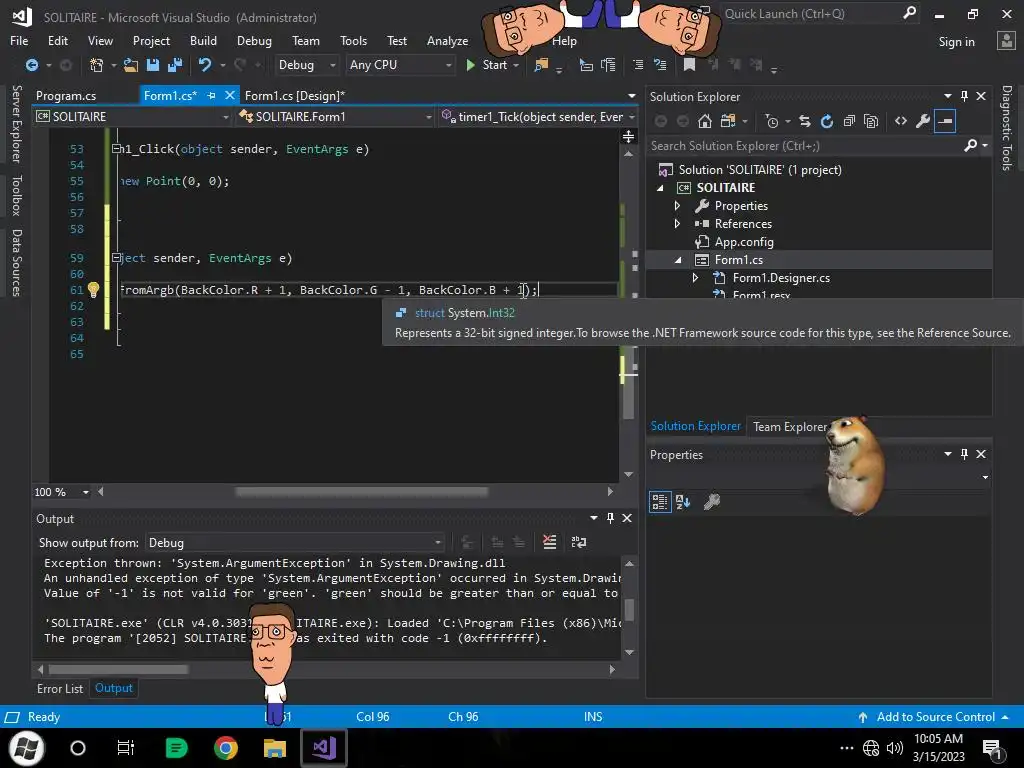Click the Find in Files toolbar icon

tap(541, 65)
